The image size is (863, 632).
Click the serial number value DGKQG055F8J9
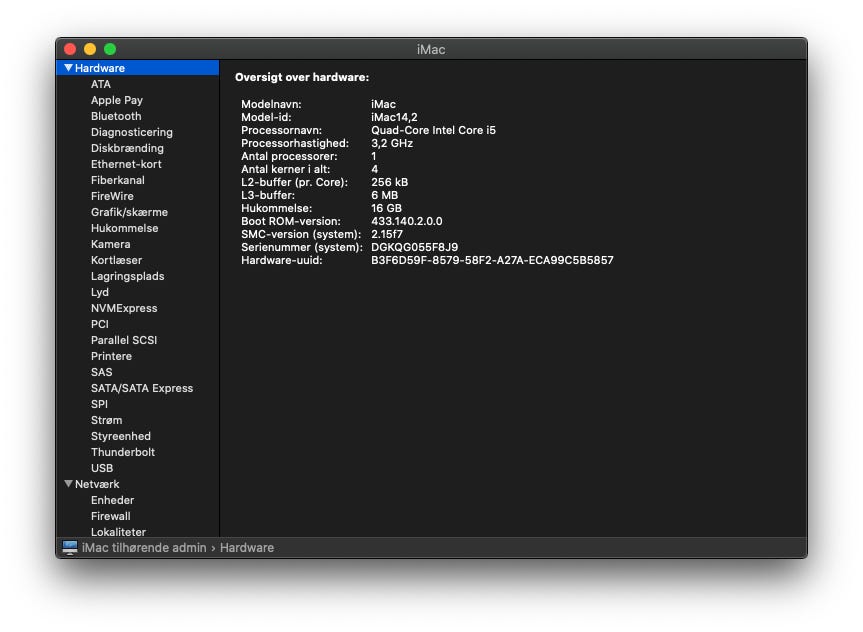coord(414,247)
